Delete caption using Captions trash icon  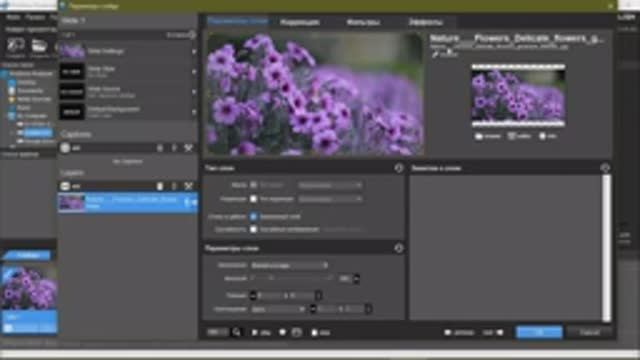pyautogui.click(x=160, y=148)
